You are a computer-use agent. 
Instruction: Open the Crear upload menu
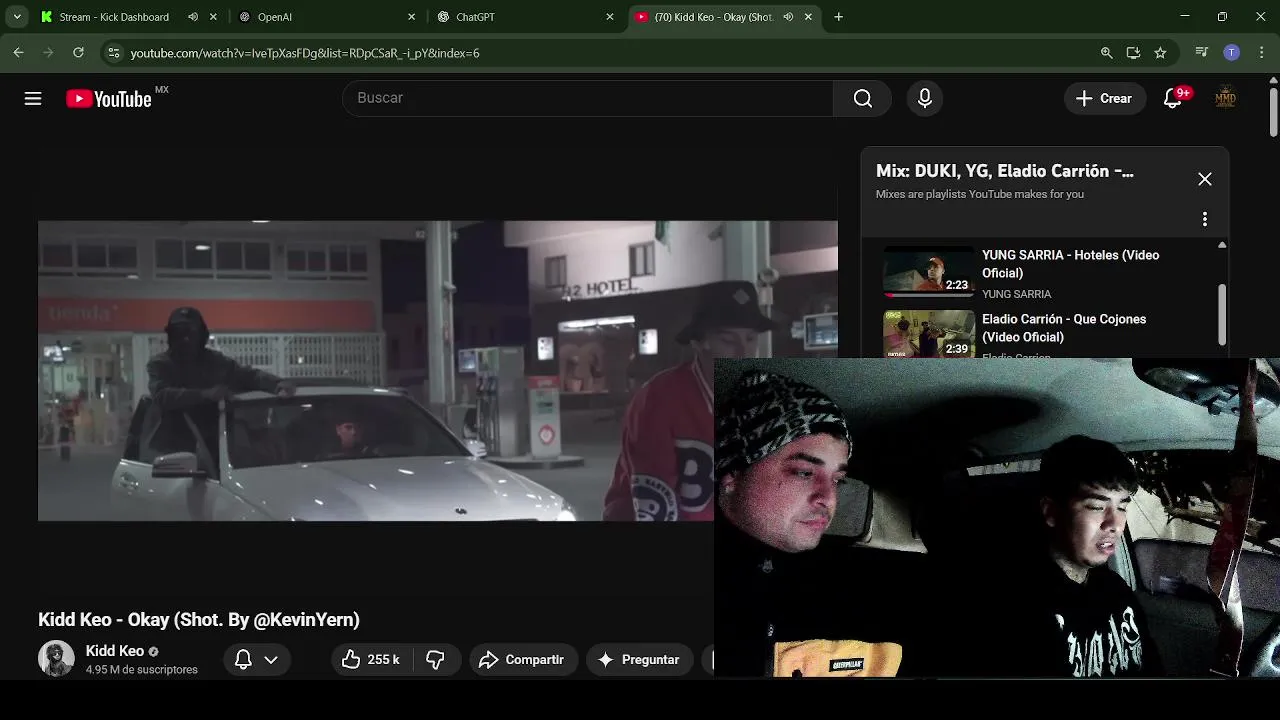click(x=1104, y=98)
